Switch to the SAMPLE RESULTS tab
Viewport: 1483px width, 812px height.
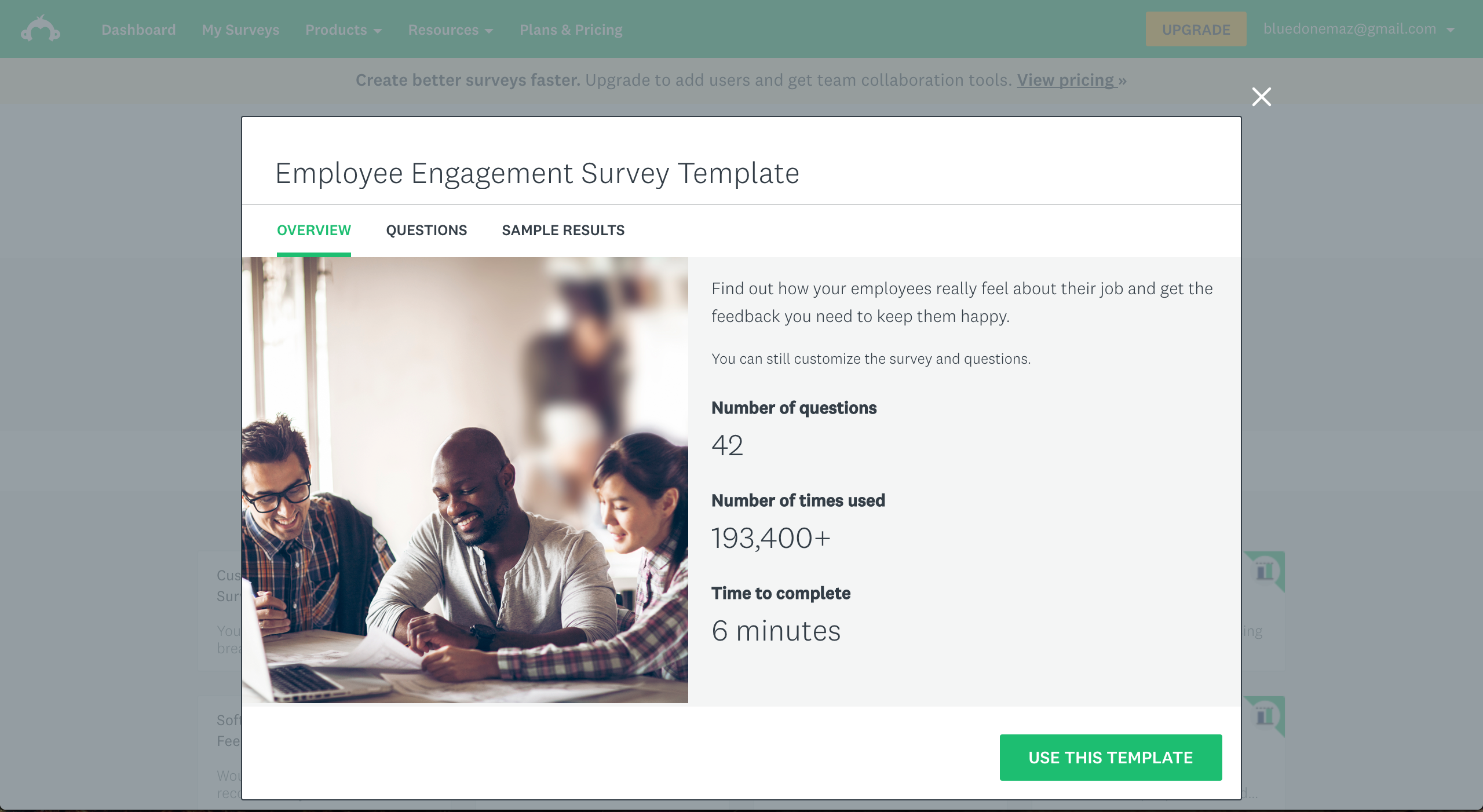[563, 231]
